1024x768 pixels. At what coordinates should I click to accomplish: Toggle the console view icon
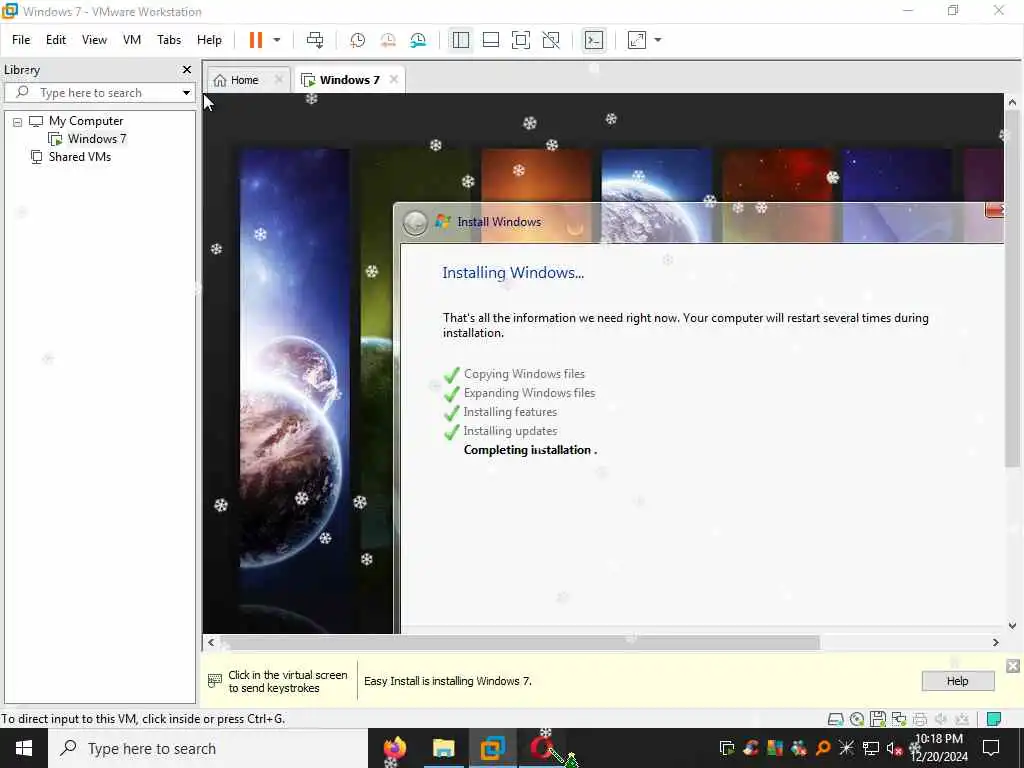pos(594,40)
